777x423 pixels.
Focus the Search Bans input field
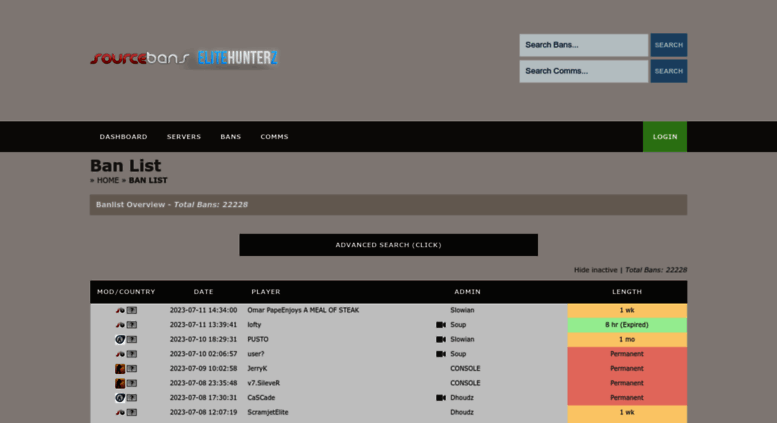coord(584,45)
